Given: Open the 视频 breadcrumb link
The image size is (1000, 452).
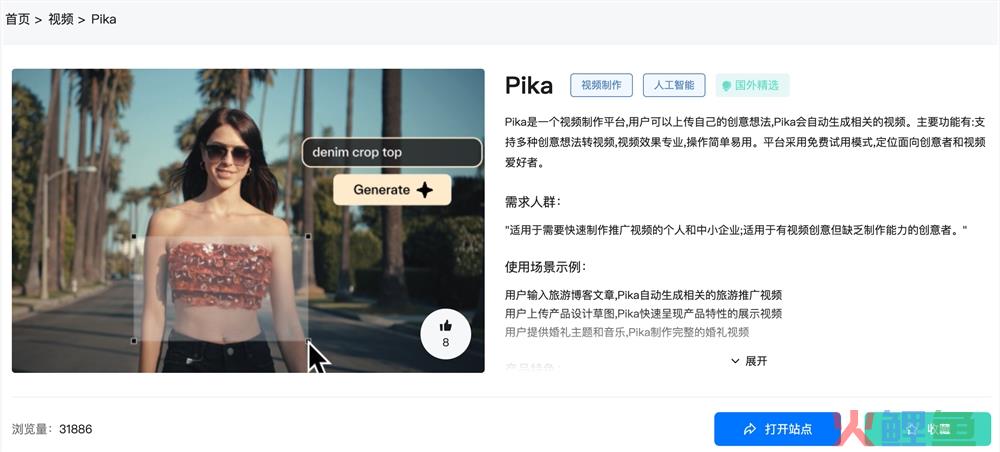Looking at the screenshot, I should pyautogui.click(x=61, y=19).
